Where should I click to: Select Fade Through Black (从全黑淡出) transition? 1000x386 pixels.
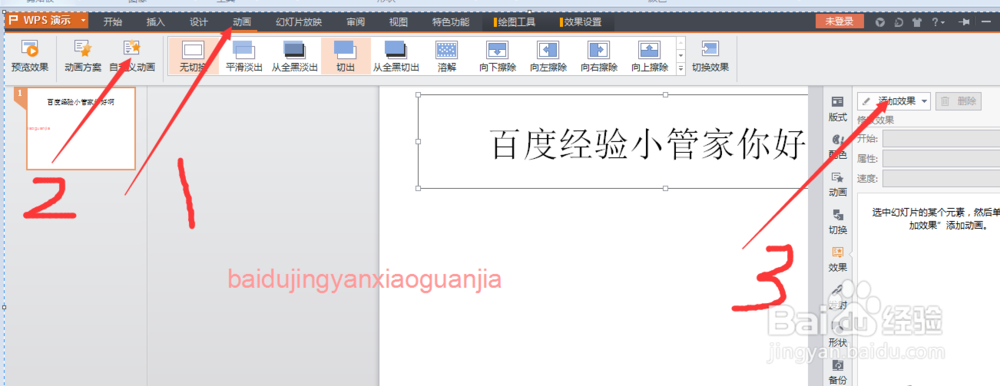click(x=294, y=56)
